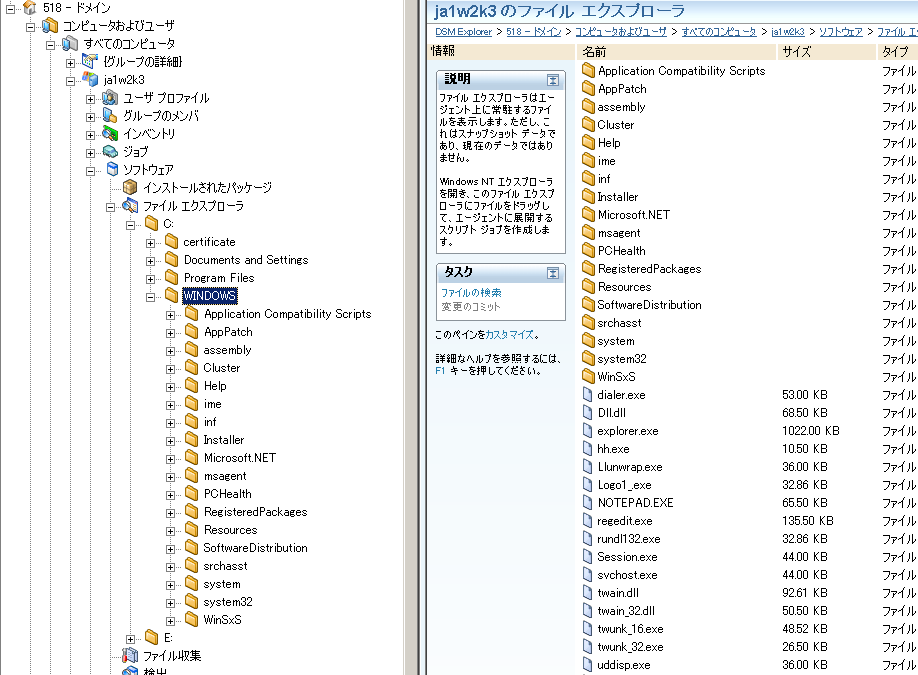
Task: Expand the インベントリ tree node
Action: pos(90,135)
